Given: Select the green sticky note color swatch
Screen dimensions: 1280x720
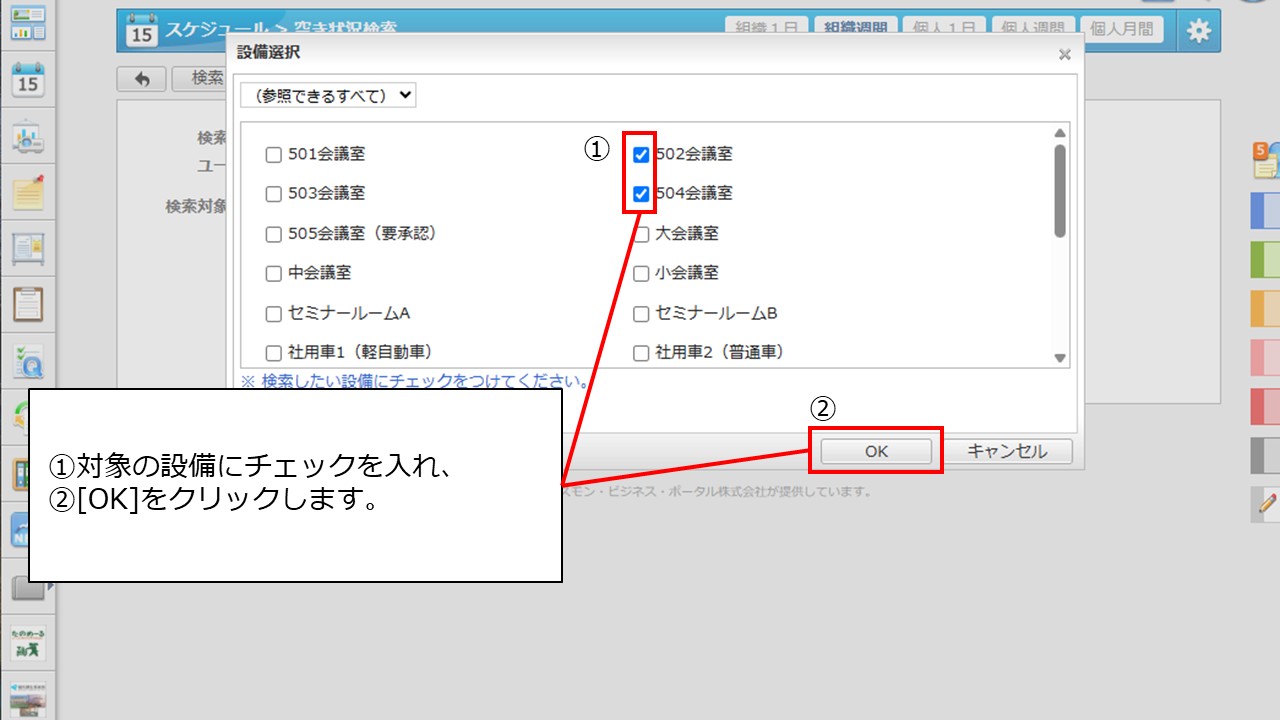Looking at the screenshot, I should [x=1266, y=260].
